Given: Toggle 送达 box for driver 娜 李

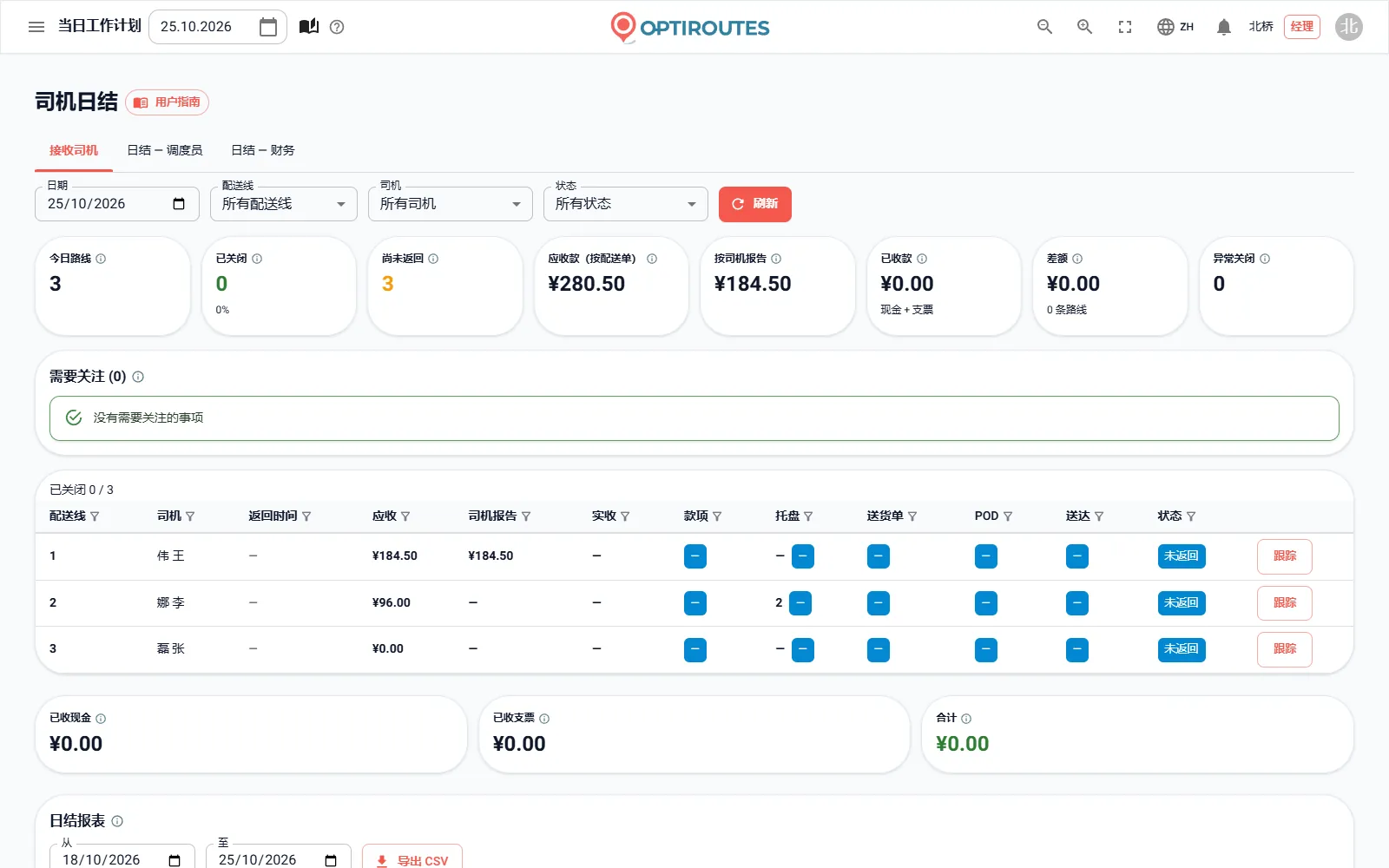Looking at the screenshot, I should 1077,603.
